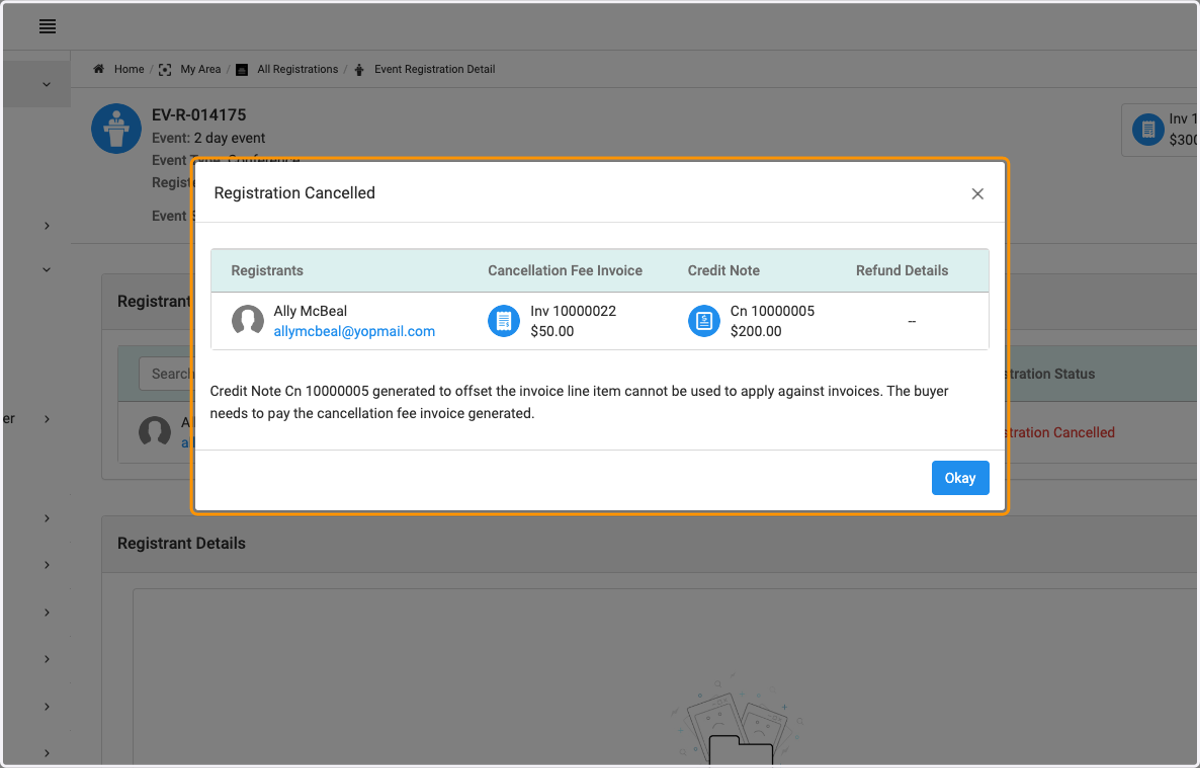Click the cancellation fee invoice icon
This screenshot has width=1200, height=768.
pyautogui.click(x=504, y=321)
